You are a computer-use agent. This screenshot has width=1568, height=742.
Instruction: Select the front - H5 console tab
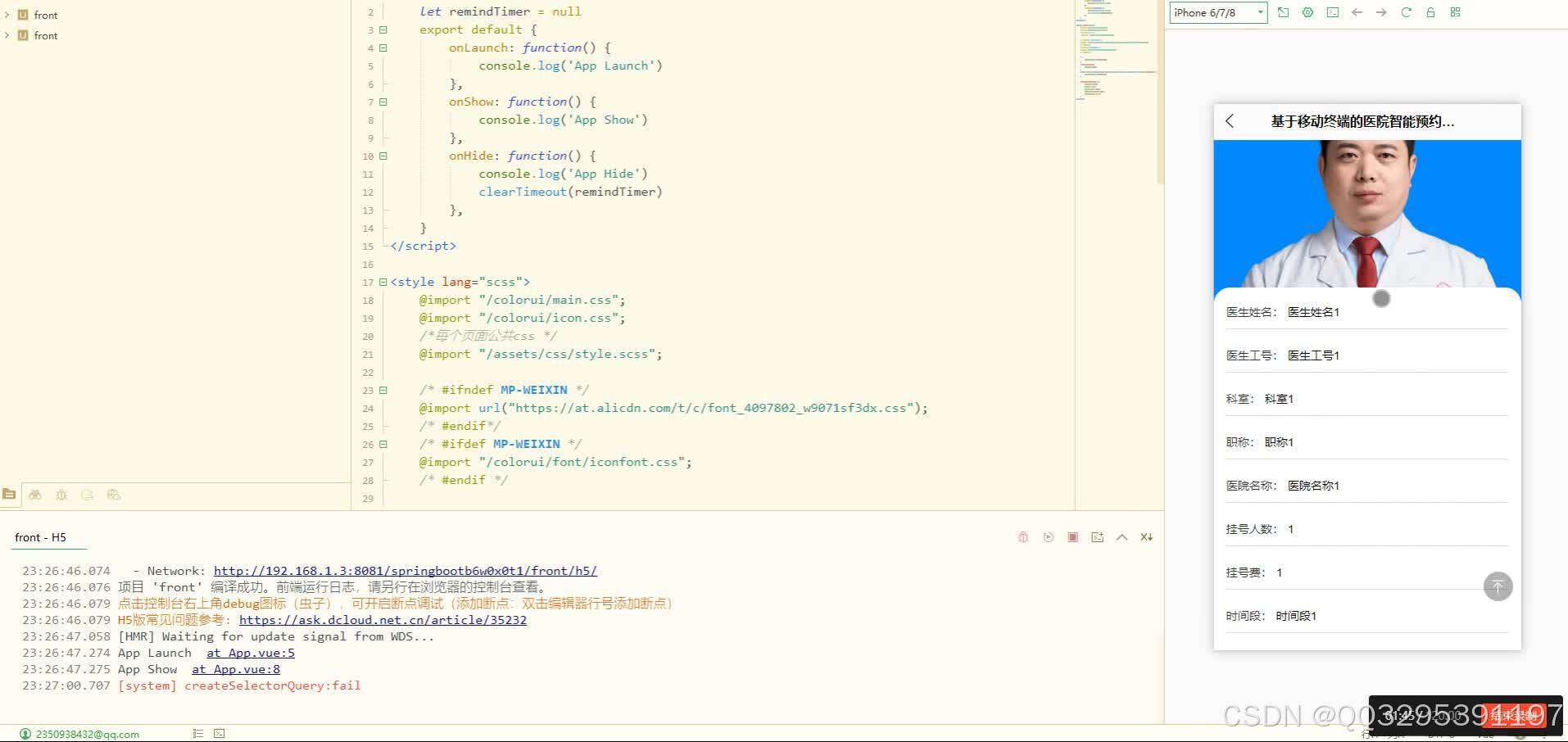tap(40, 537)
